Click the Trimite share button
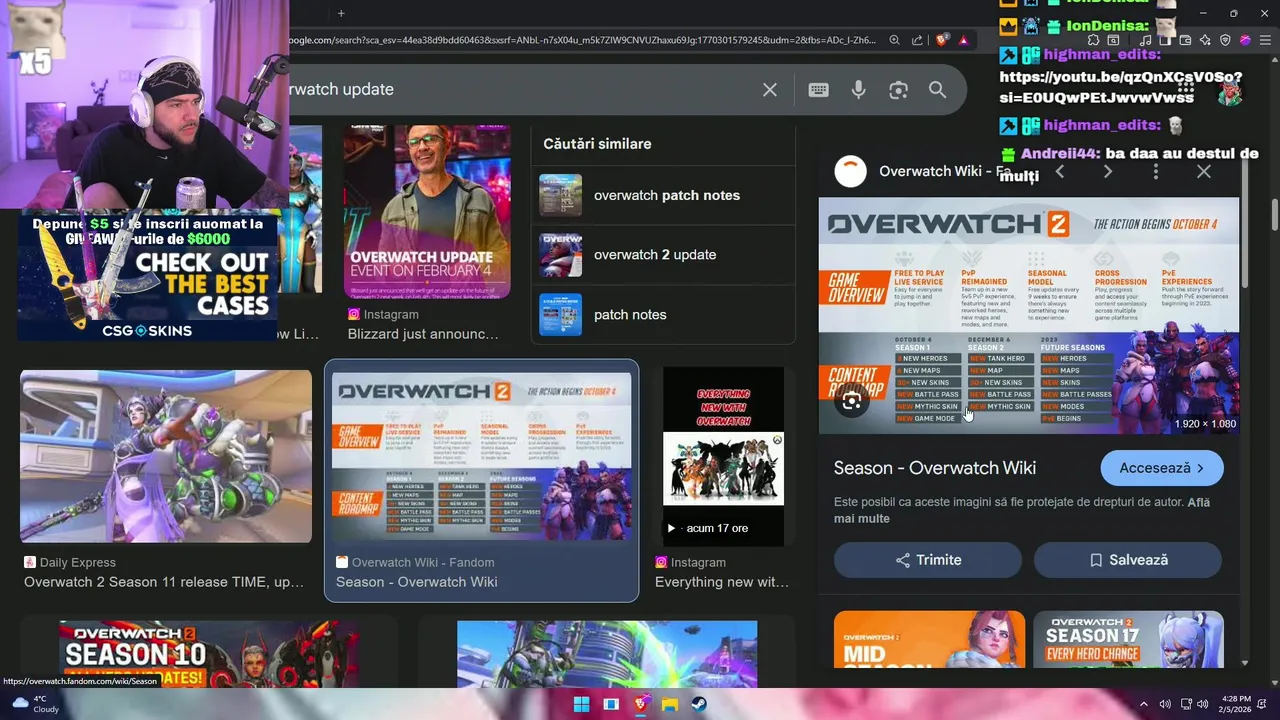Image resolution: width=1280 pixels, height=720 pixels. pos(928,560)
